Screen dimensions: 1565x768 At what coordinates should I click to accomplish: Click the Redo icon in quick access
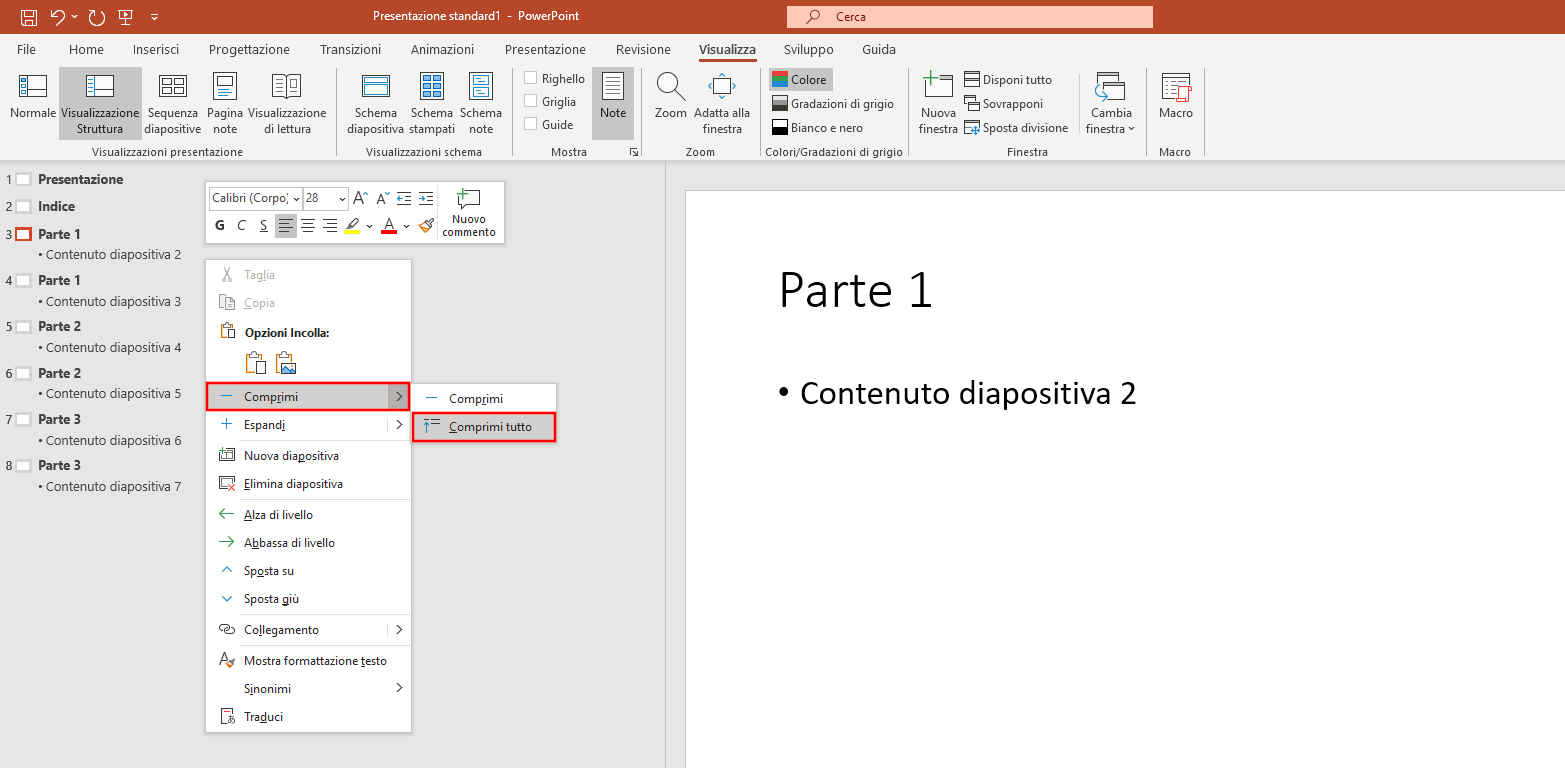coord(97,16)
